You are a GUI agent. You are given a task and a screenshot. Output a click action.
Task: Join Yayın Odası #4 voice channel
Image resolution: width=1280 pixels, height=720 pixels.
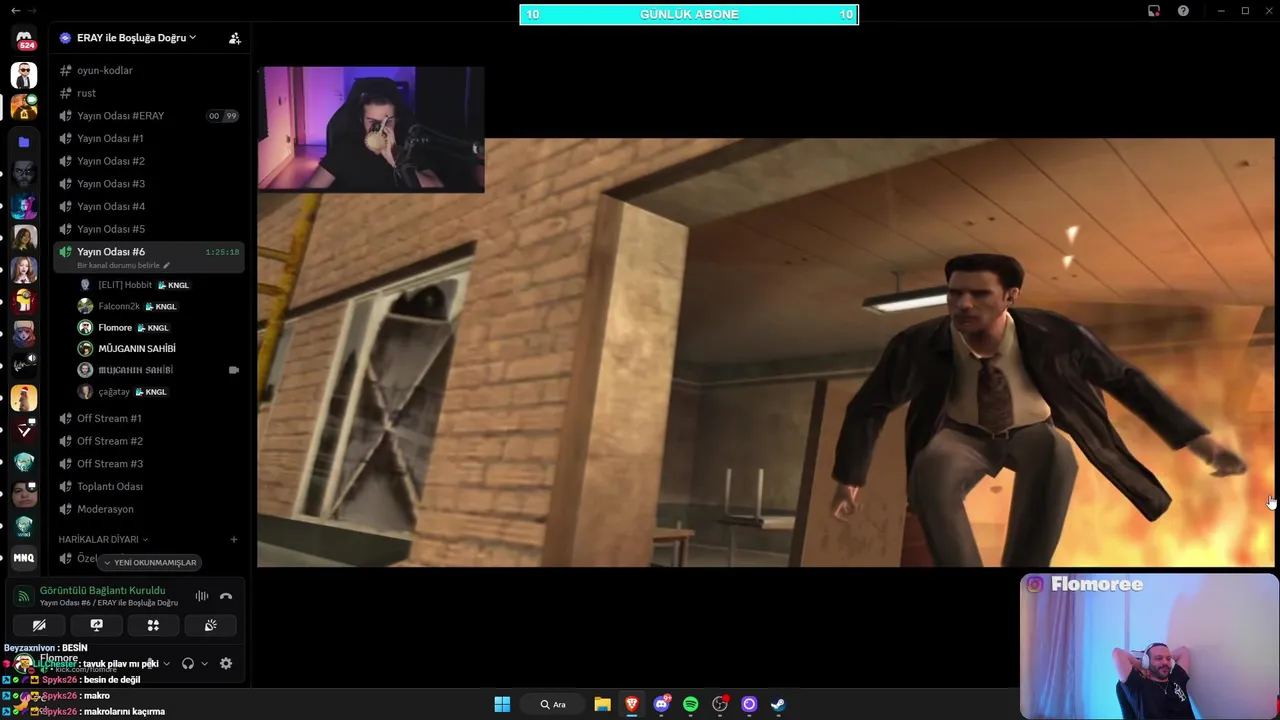[x=150, y=206]
